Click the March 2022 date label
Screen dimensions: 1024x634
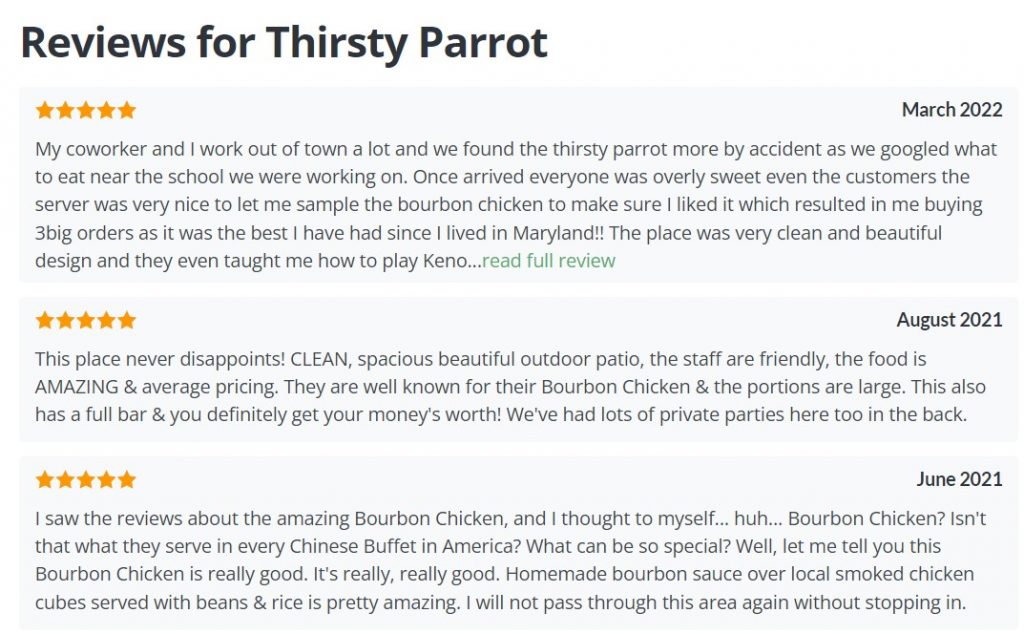952,110
